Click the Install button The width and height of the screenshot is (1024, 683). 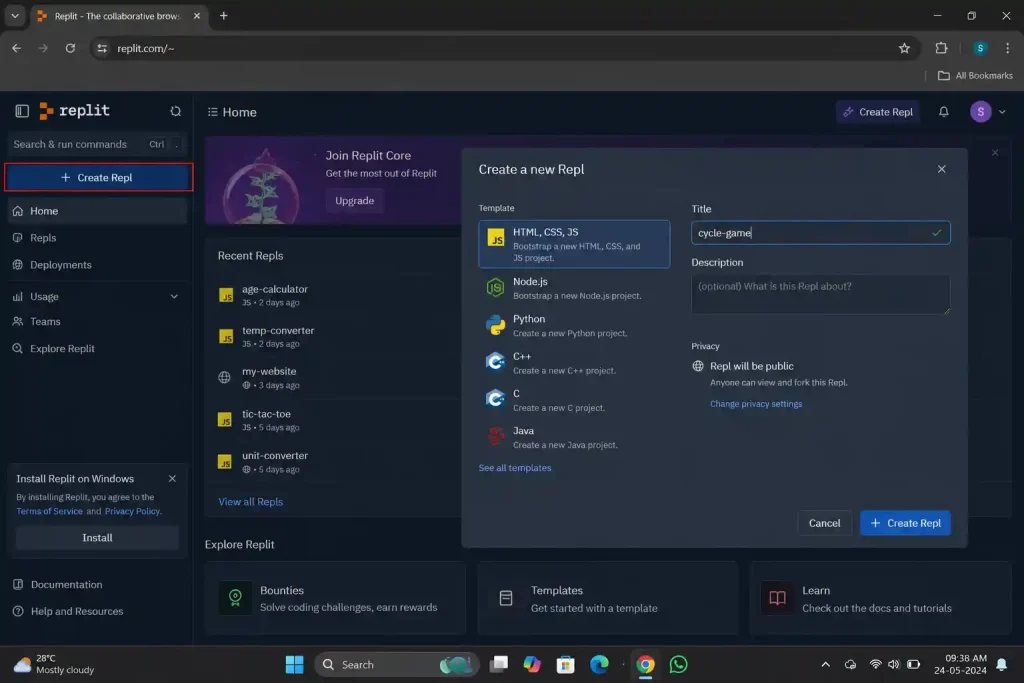[97, 537]
